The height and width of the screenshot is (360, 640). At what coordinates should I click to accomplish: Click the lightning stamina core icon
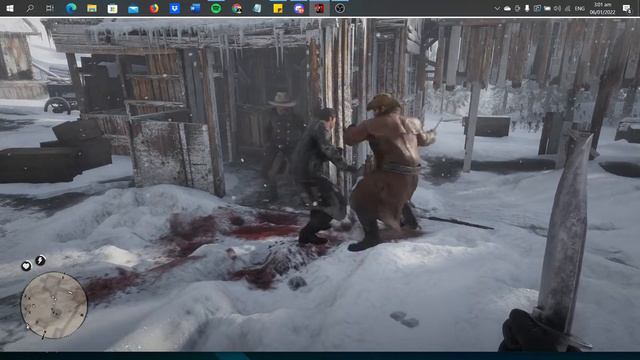[40, 260]
